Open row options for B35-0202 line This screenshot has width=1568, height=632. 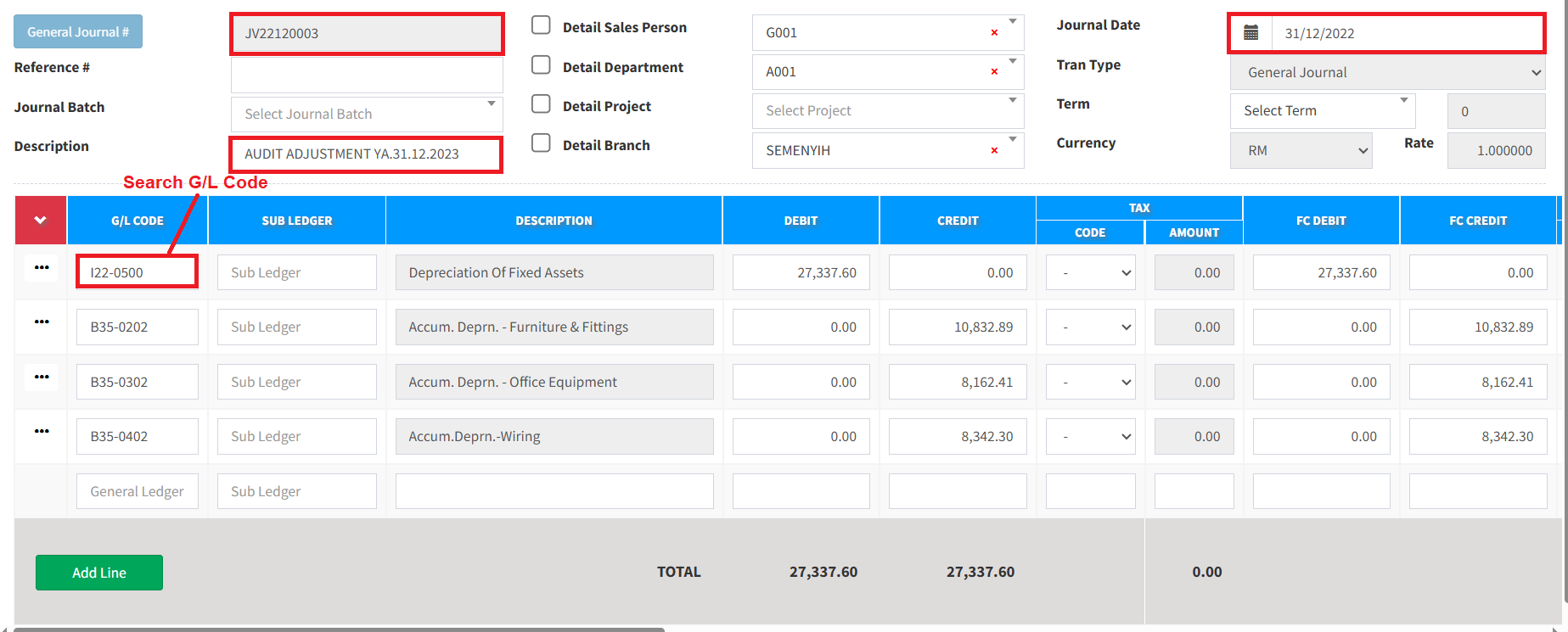pos(42,322)
